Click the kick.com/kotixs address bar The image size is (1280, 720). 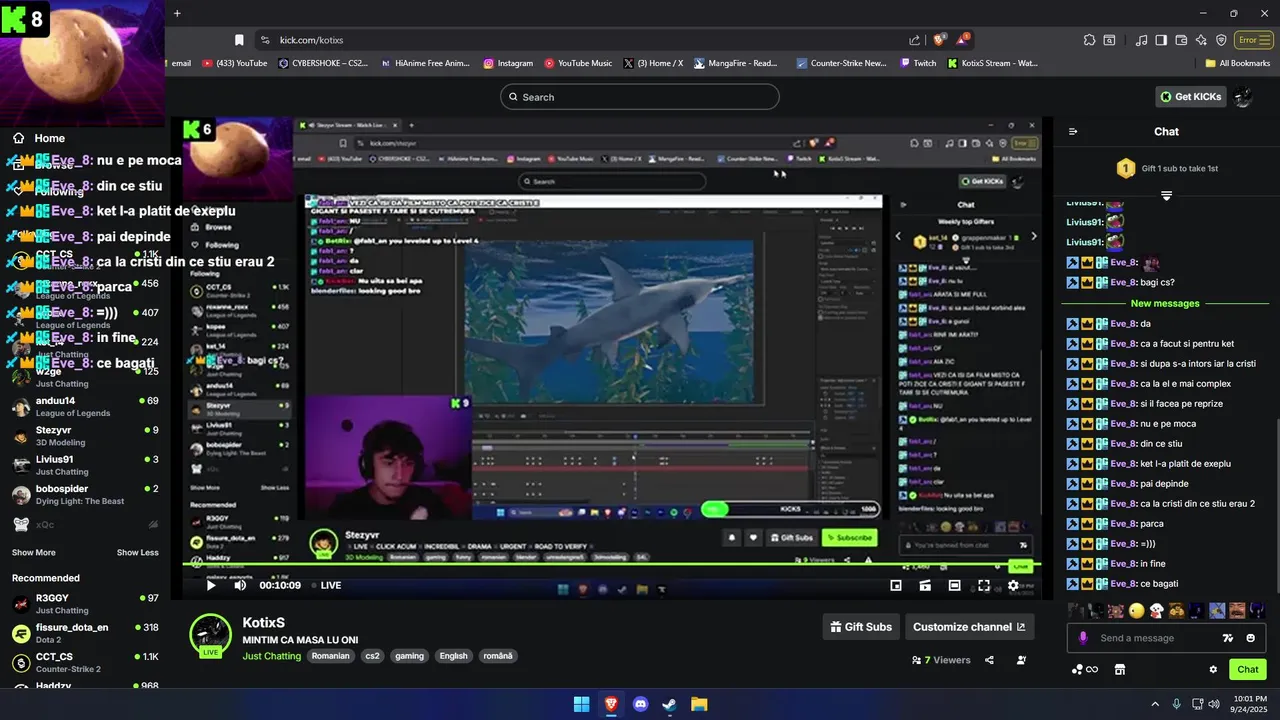click(580, 40)
